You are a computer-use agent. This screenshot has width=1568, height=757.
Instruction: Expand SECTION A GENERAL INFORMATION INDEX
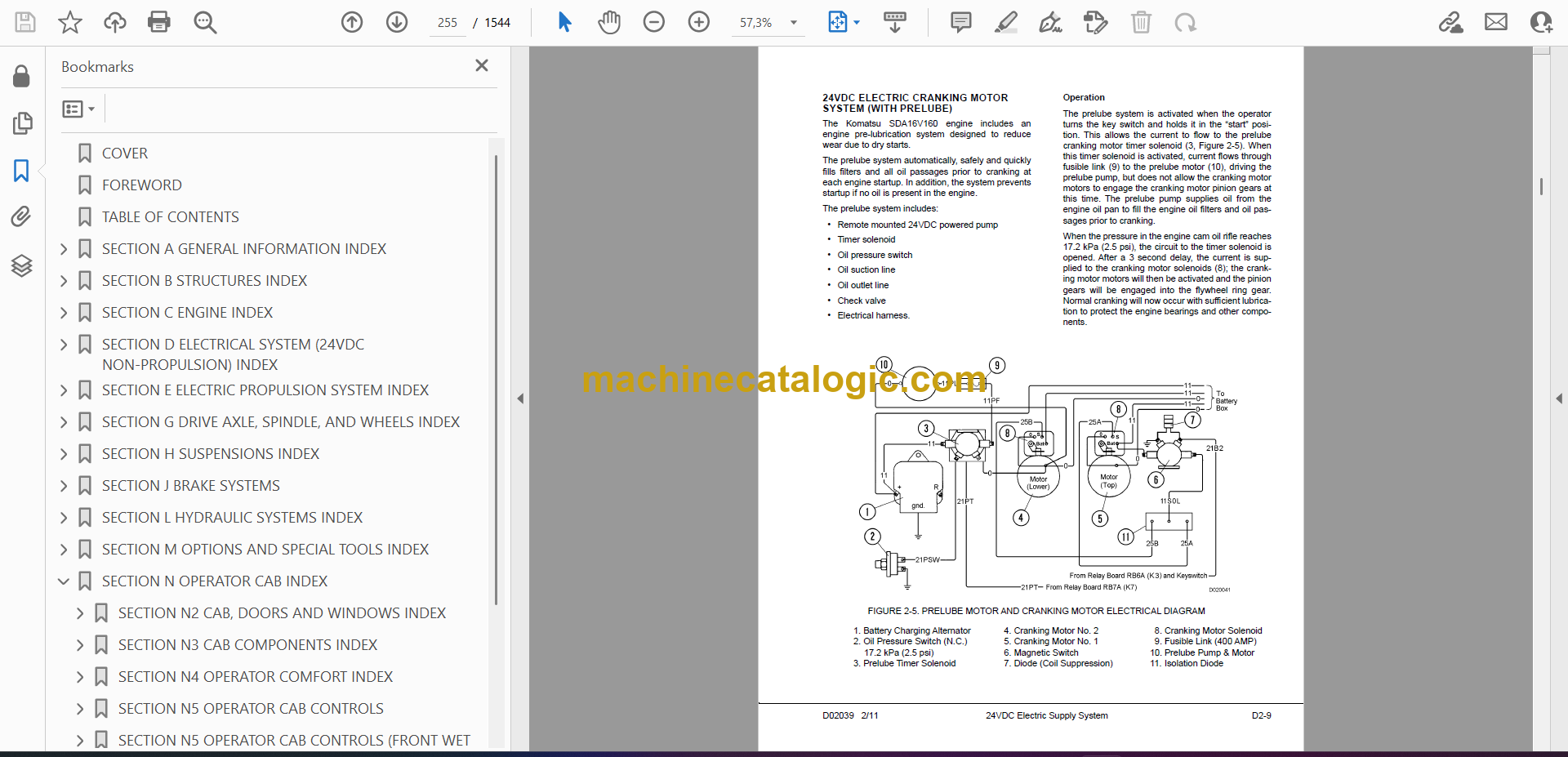[x=64, y=249]
